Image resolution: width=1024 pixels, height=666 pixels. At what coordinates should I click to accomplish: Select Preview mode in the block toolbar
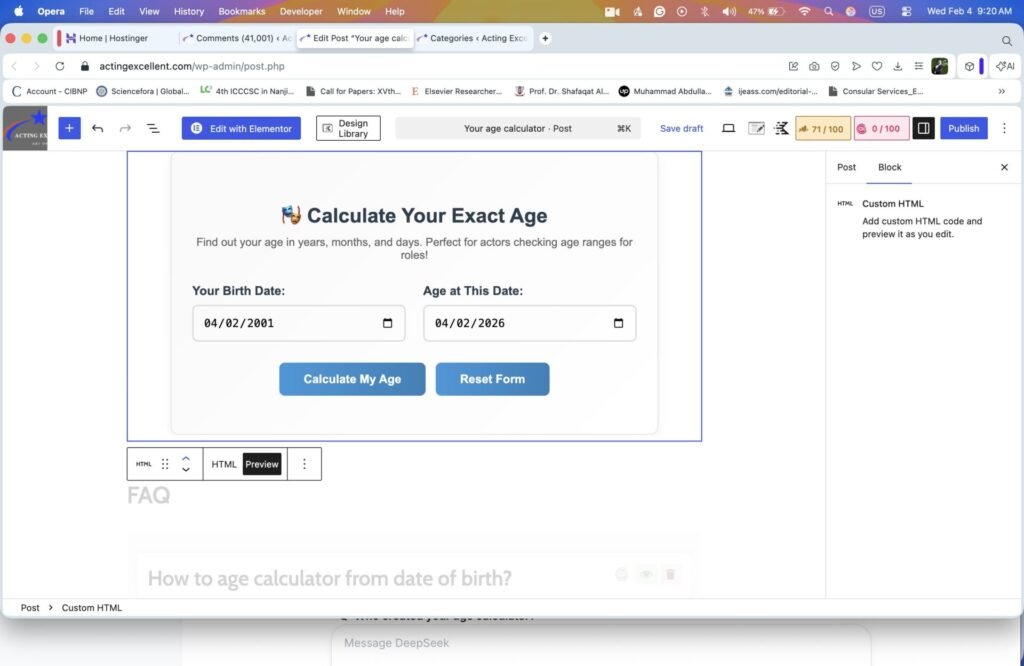click(x=262, y=463)
